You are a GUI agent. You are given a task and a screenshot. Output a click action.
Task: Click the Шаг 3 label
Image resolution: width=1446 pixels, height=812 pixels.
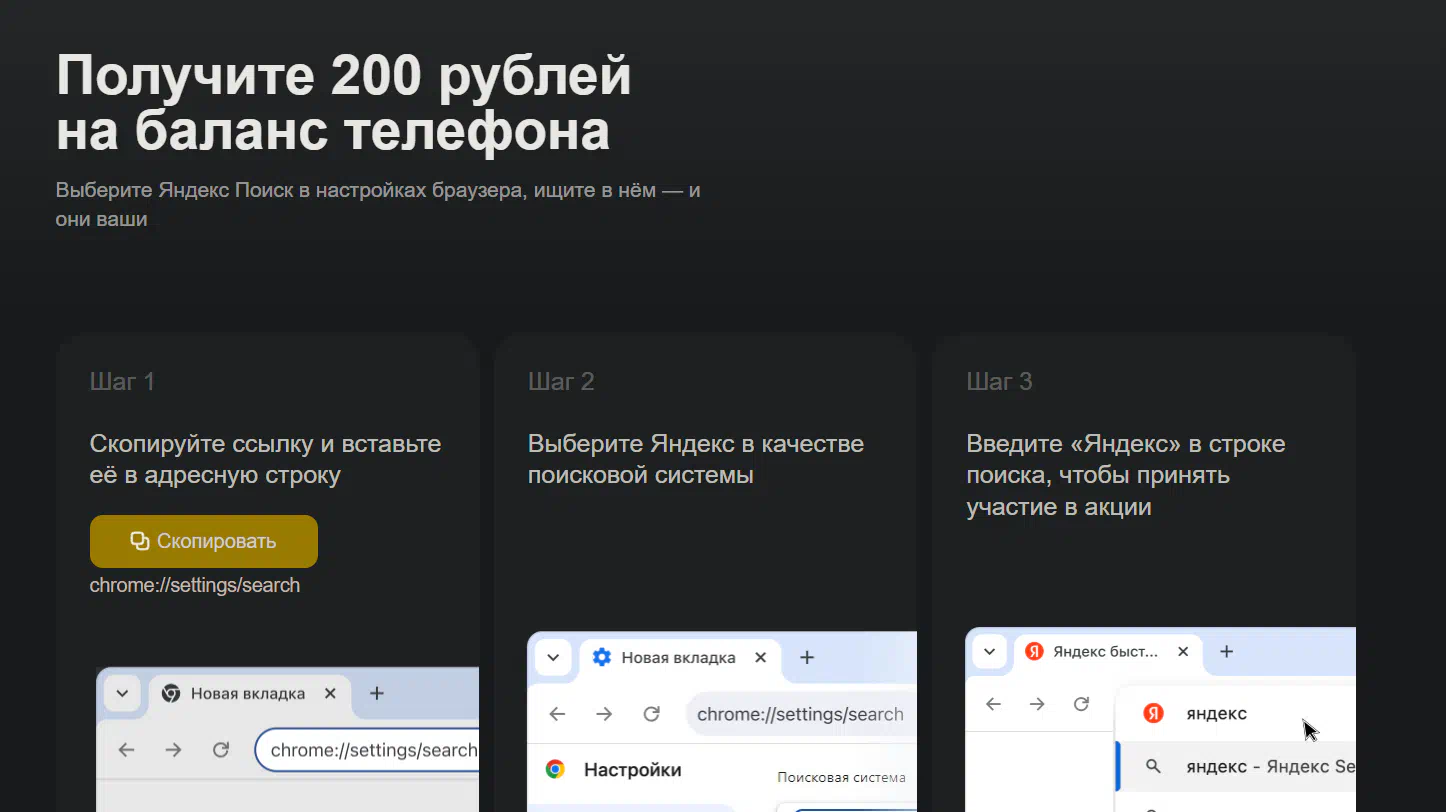[x=999, y=382]
